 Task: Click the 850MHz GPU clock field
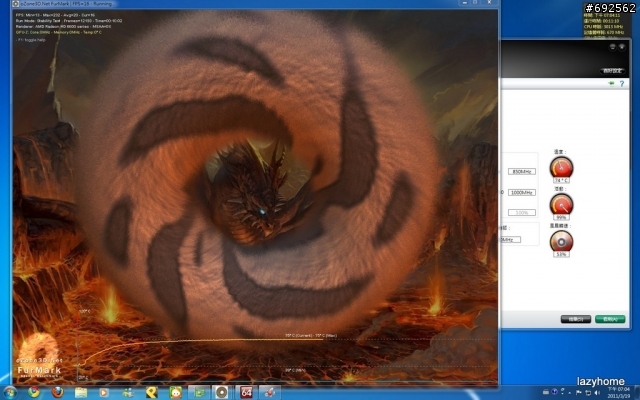pyautogui.click(x=522, y=171)
